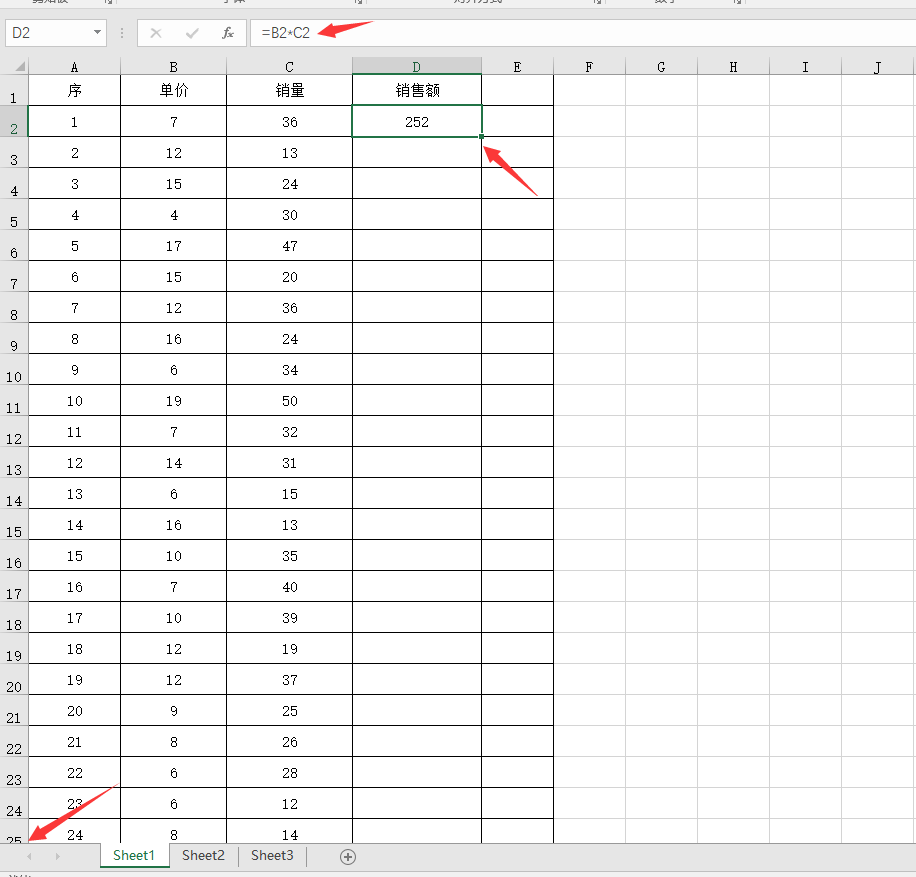Open the Name Box dropdown arrow
The width and height of the screenshot is (916, 877).
click(98, 33)
